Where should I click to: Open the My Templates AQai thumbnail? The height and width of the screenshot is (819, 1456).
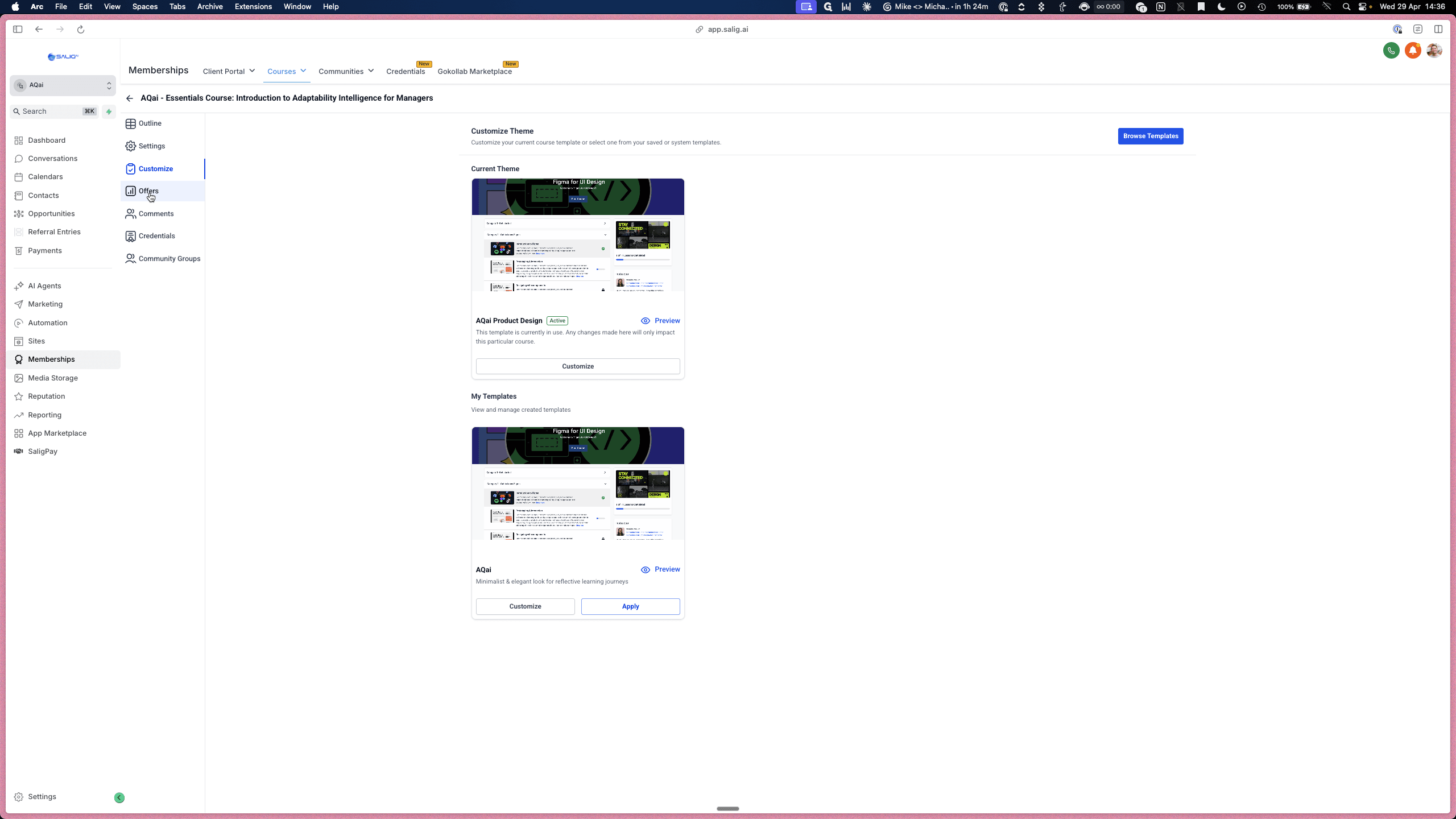pos(578,483)
